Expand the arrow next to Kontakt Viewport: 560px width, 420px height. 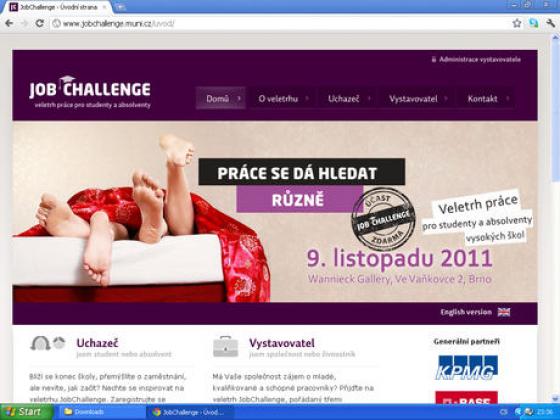click(508, 99)
